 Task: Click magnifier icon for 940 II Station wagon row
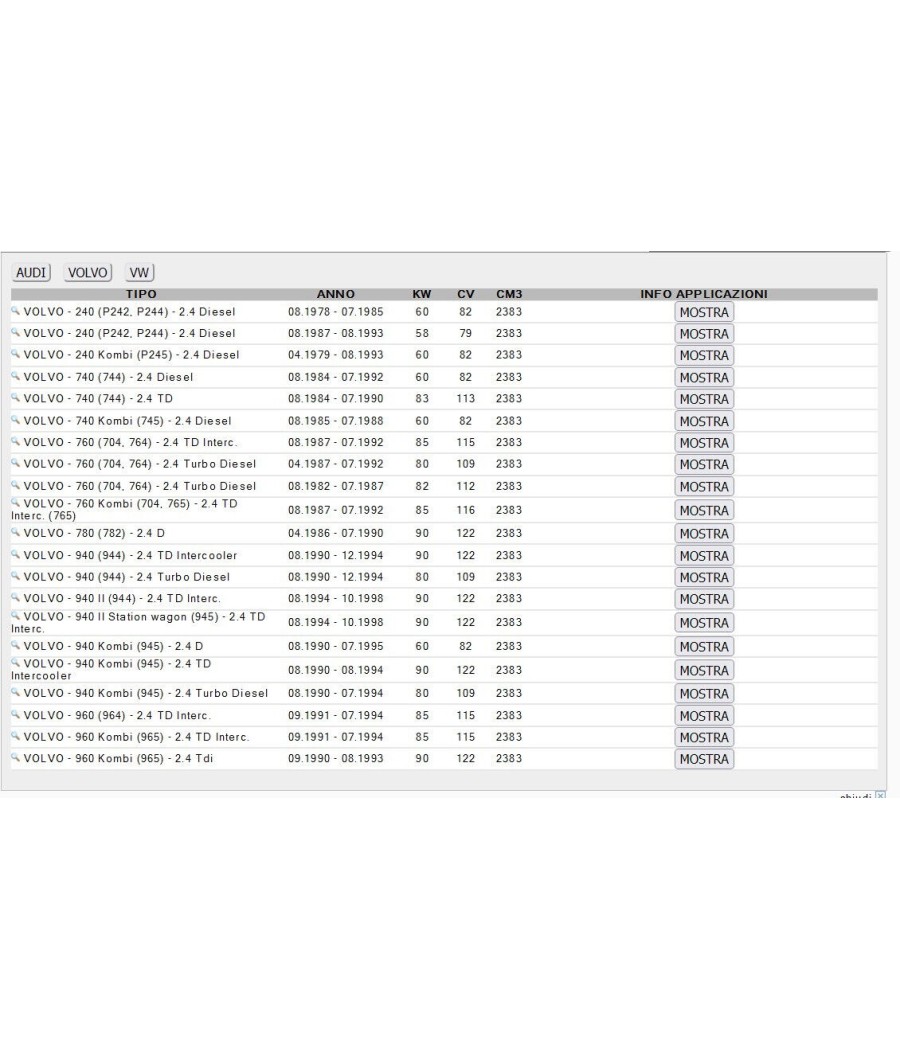[15, 615]
